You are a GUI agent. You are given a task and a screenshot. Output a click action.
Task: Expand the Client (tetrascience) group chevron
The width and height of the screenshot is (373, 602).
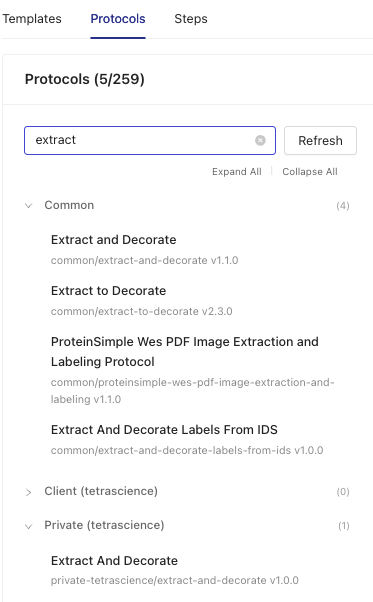pyautogui.click(x=28, y=492)
